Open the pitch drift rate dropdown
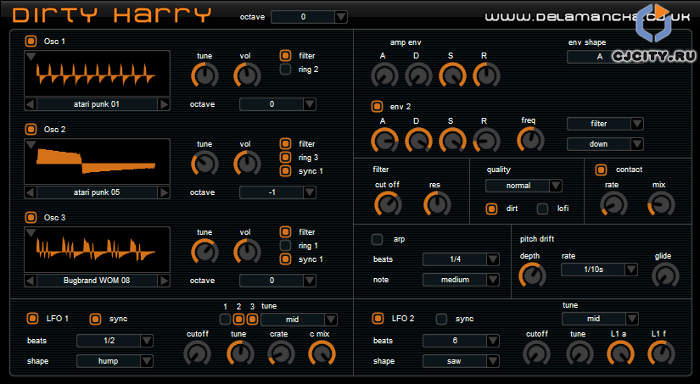Screen dimensions: 700x384 click(599, 269)
